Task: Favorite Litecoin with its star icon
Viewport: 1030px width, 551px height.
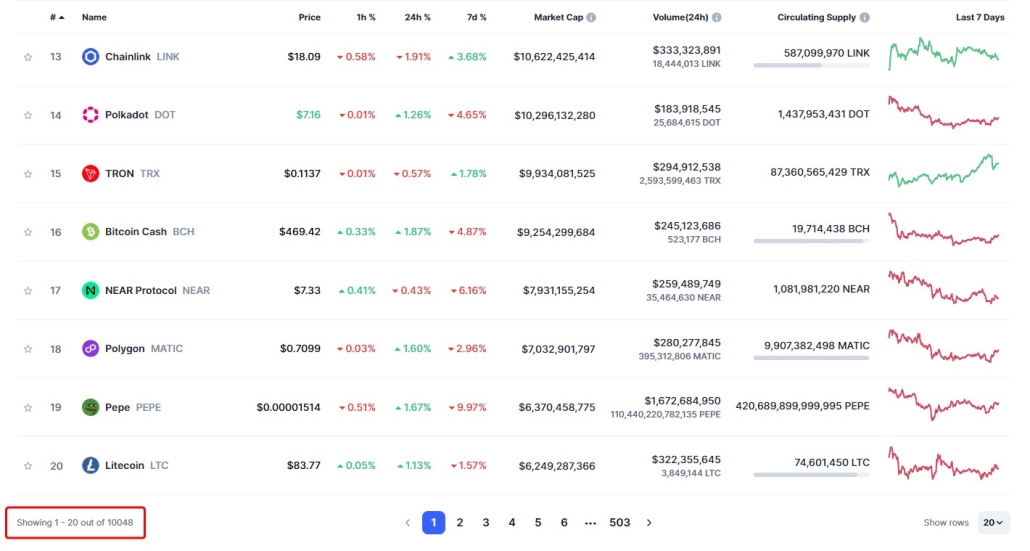Action: (28, 466)
